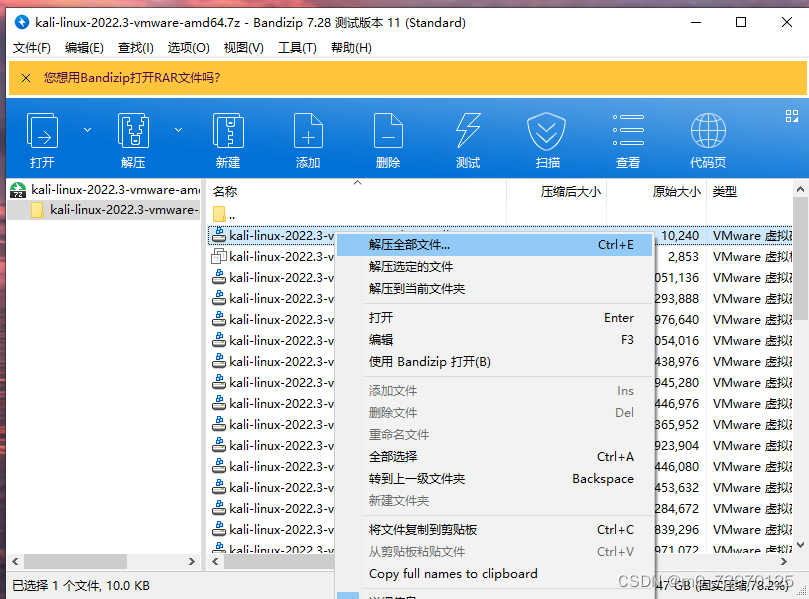Select the file row with size 051,136
The height and width of the screenshot is (599, 809).
(x=500, y=278)
